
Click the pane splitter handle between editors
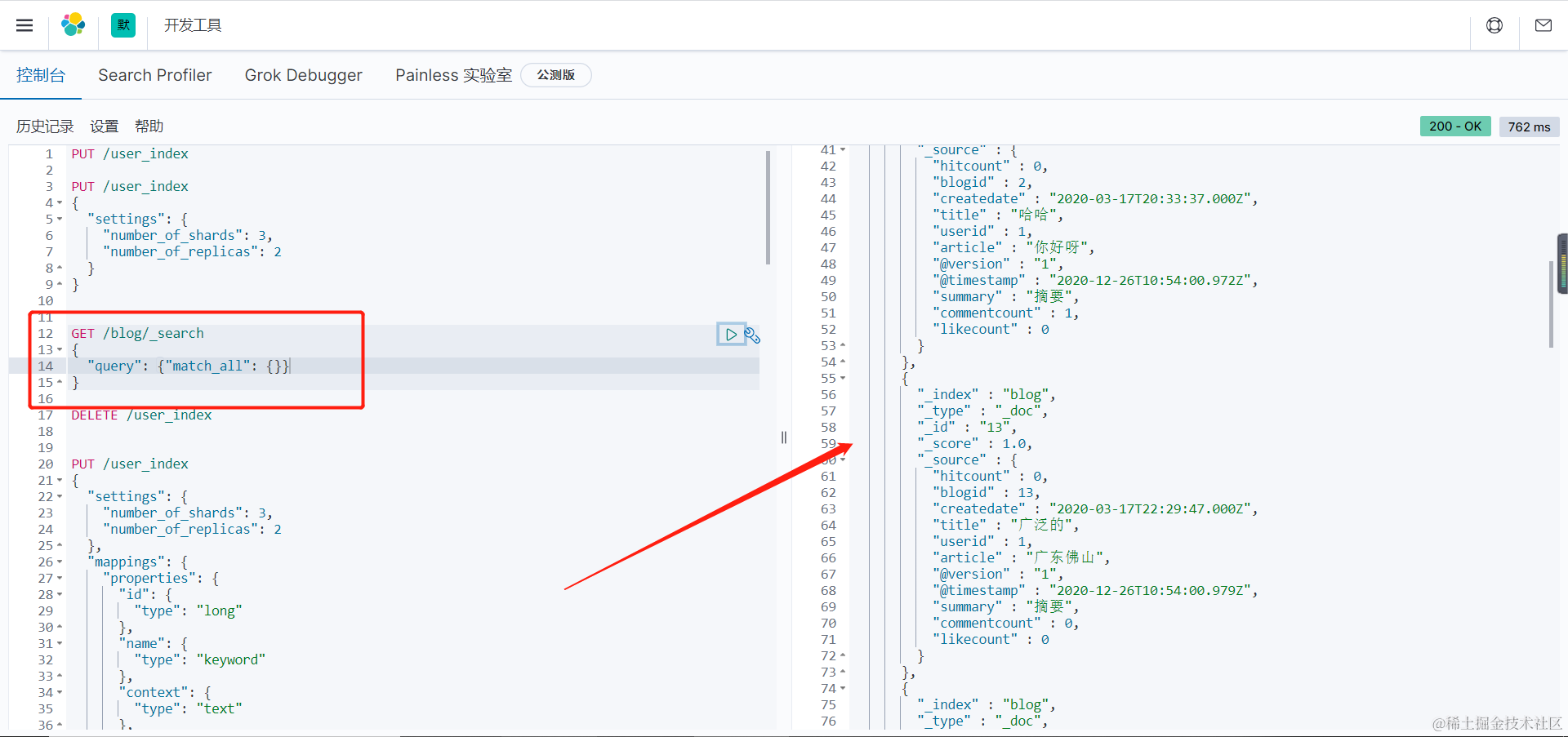pos(784,437)
